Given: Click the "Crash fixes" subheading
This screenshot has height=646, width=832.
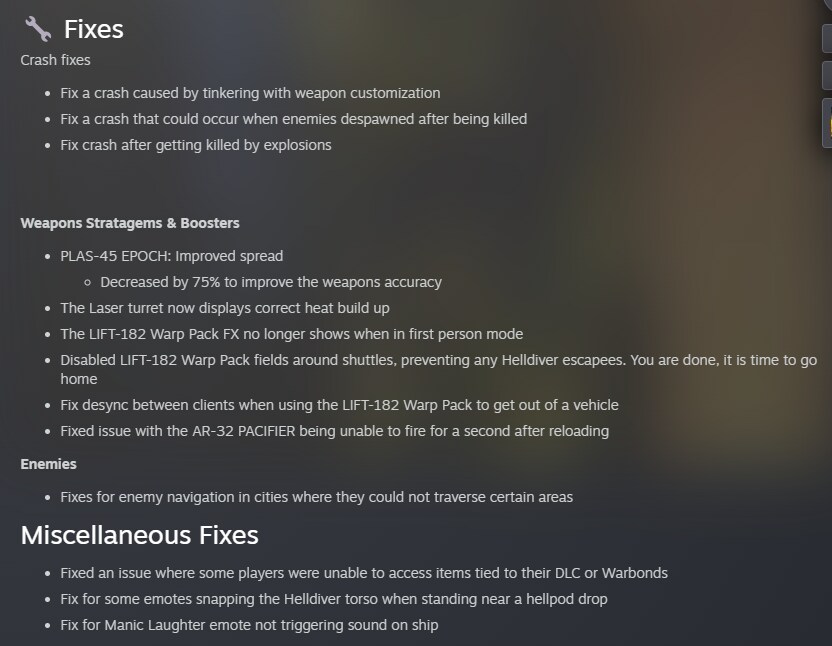Looking at the screenshot, I should [55, 60].
